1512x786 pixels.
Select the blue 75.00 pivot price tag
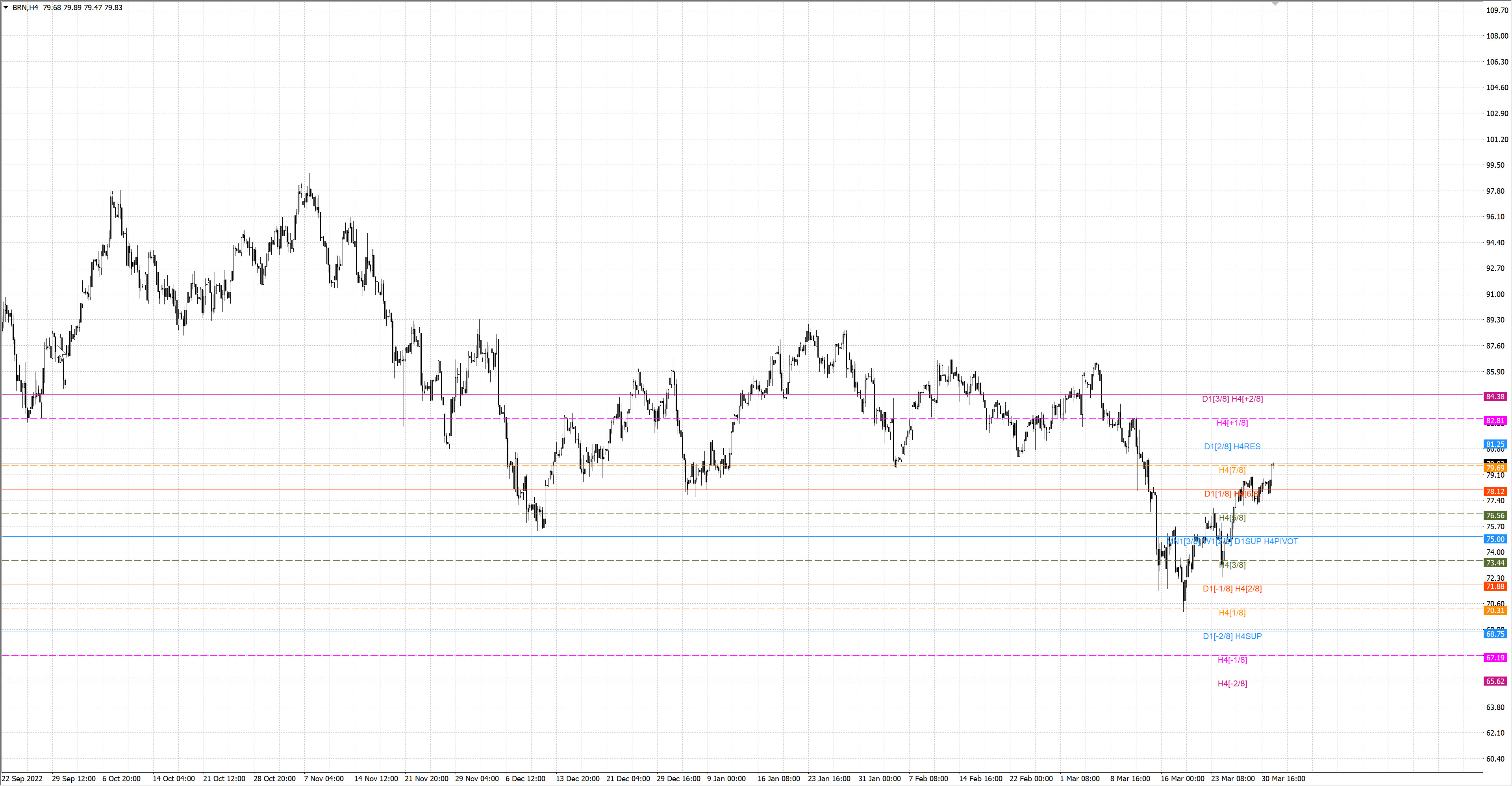tap(1494, 539)
